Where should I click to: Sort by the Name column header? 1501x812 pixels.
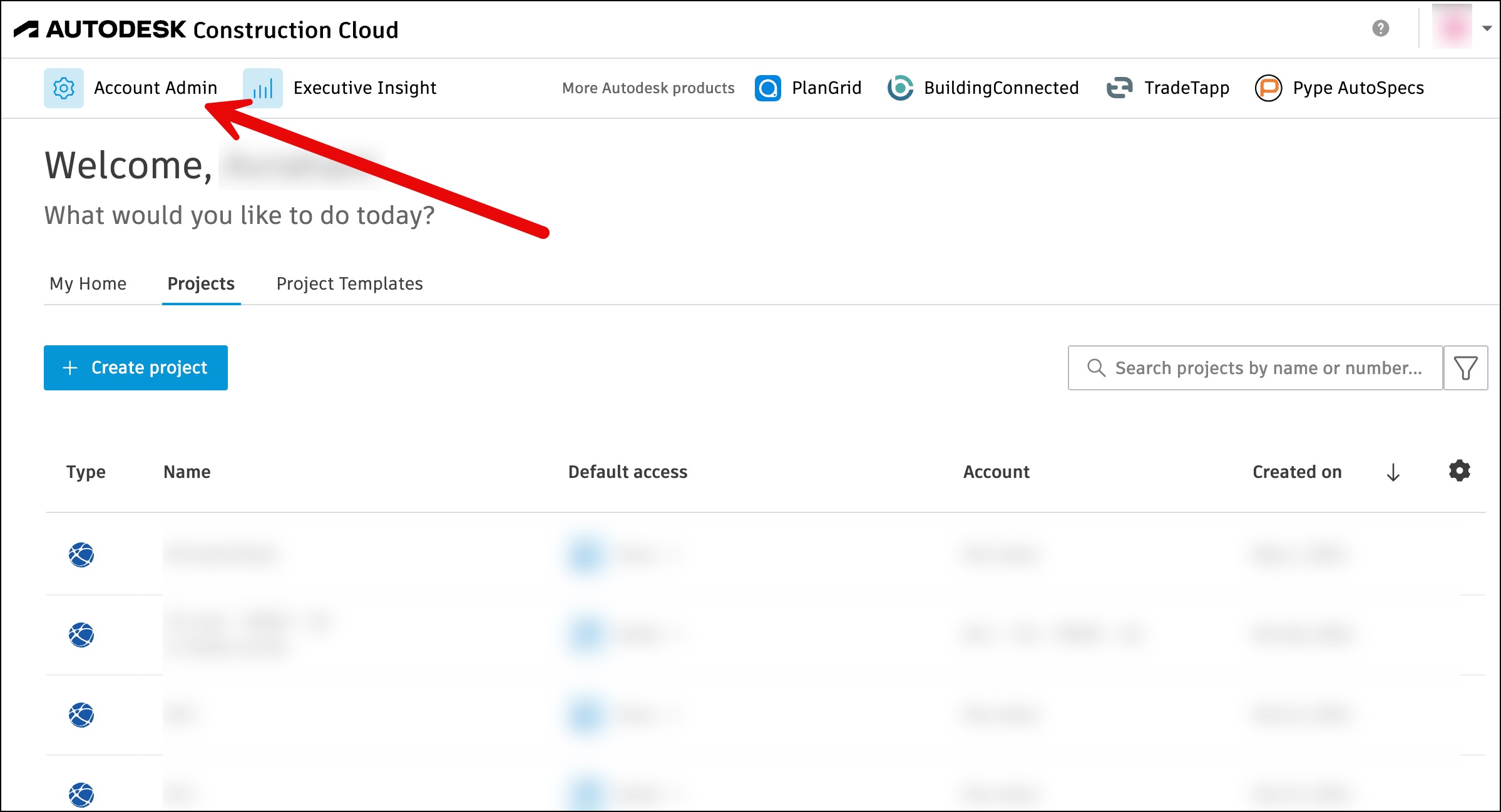187,472
